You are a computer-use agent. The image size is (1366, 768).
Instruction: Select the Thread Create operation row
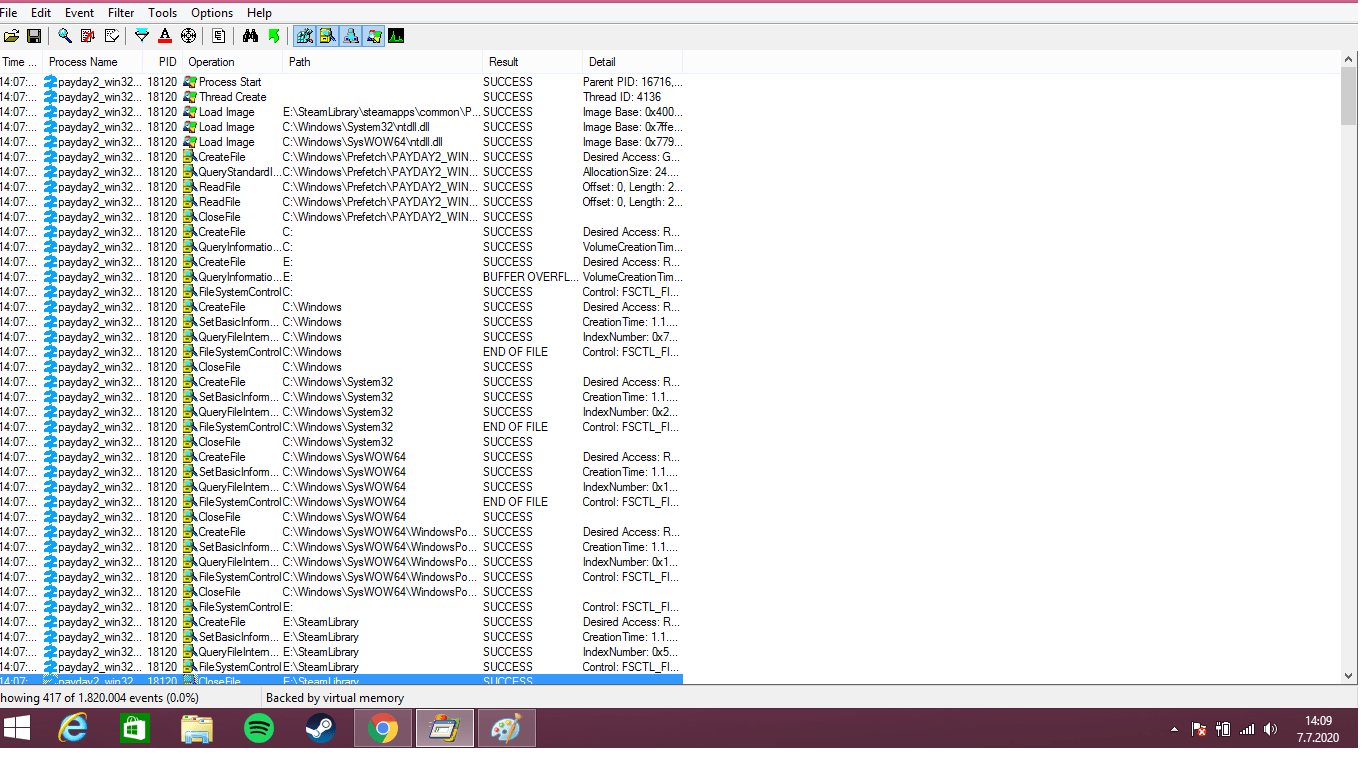tap(341, 97)
